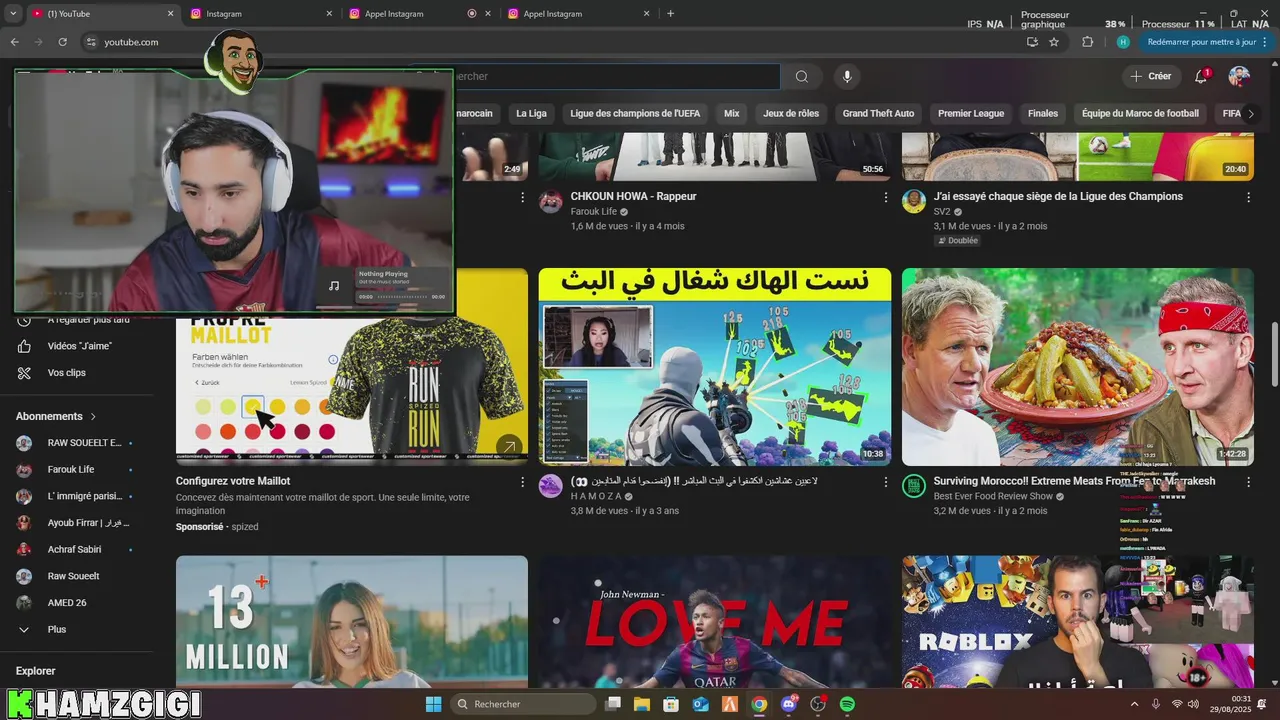Open options menu for Configurez votre Maillot ad
1280x720 pixels.
pyautogui.click(x=522, y=482)
